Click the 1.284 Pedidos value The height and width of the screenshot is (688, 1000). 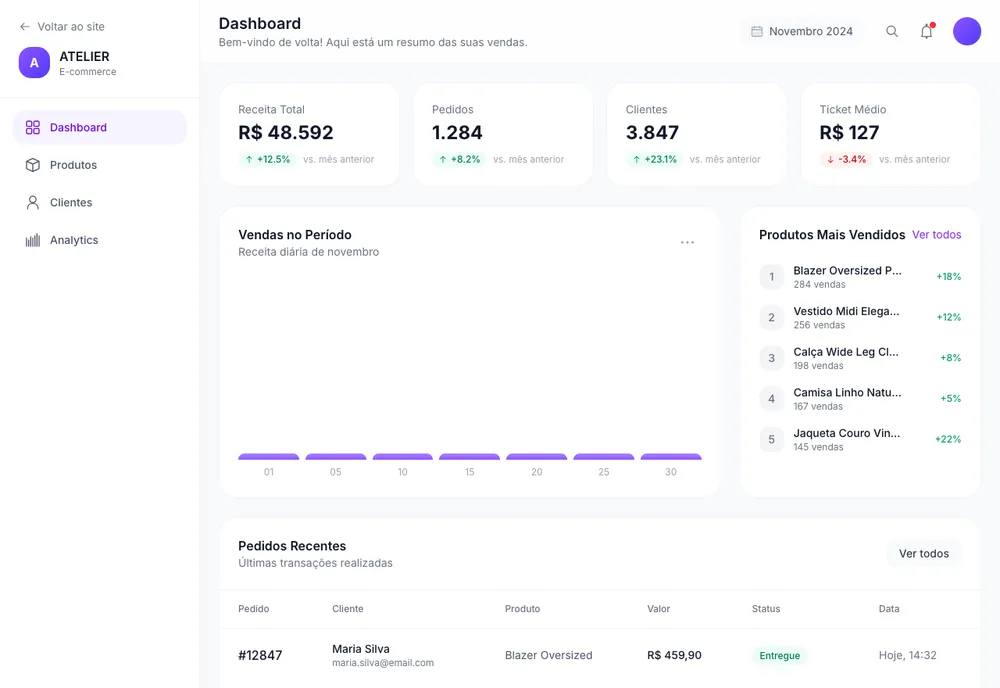click(x=457, y=133)
